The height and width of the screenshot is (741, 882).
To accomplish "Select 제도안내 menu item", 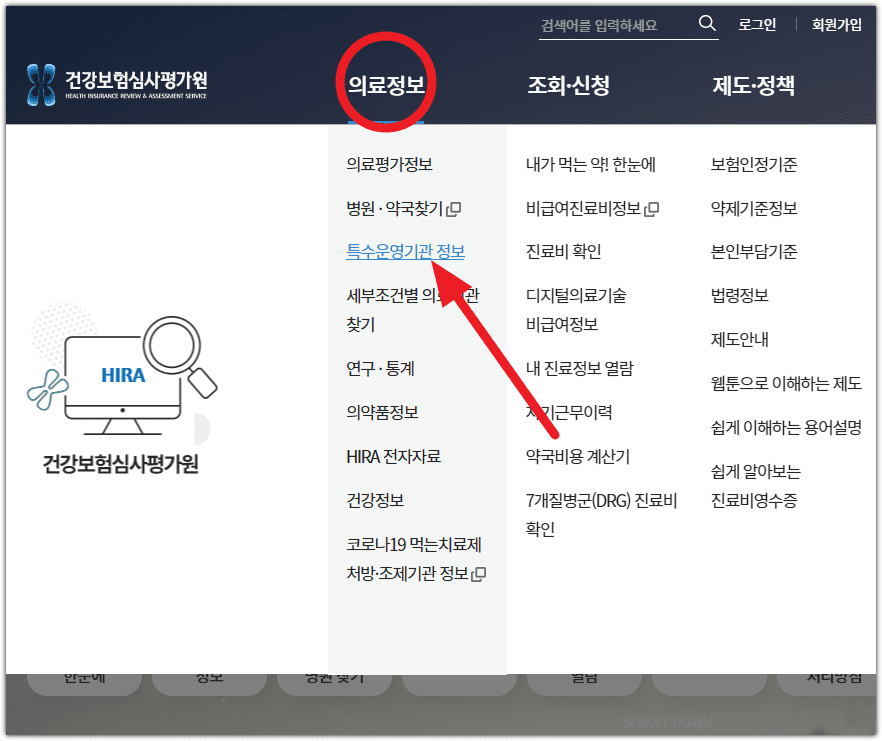I will click(740, 340).
